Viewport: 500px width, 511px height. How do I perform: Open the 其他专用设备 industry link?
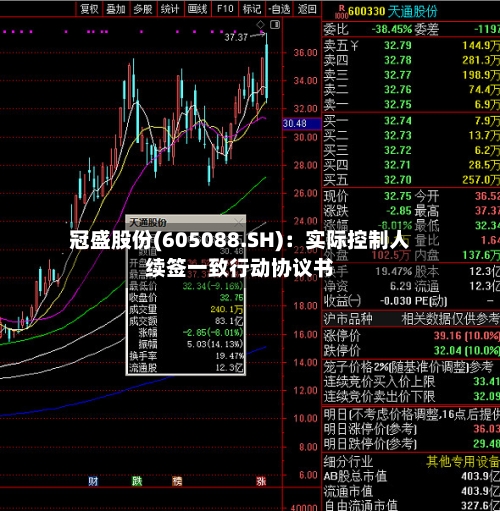tap(463, 462)
